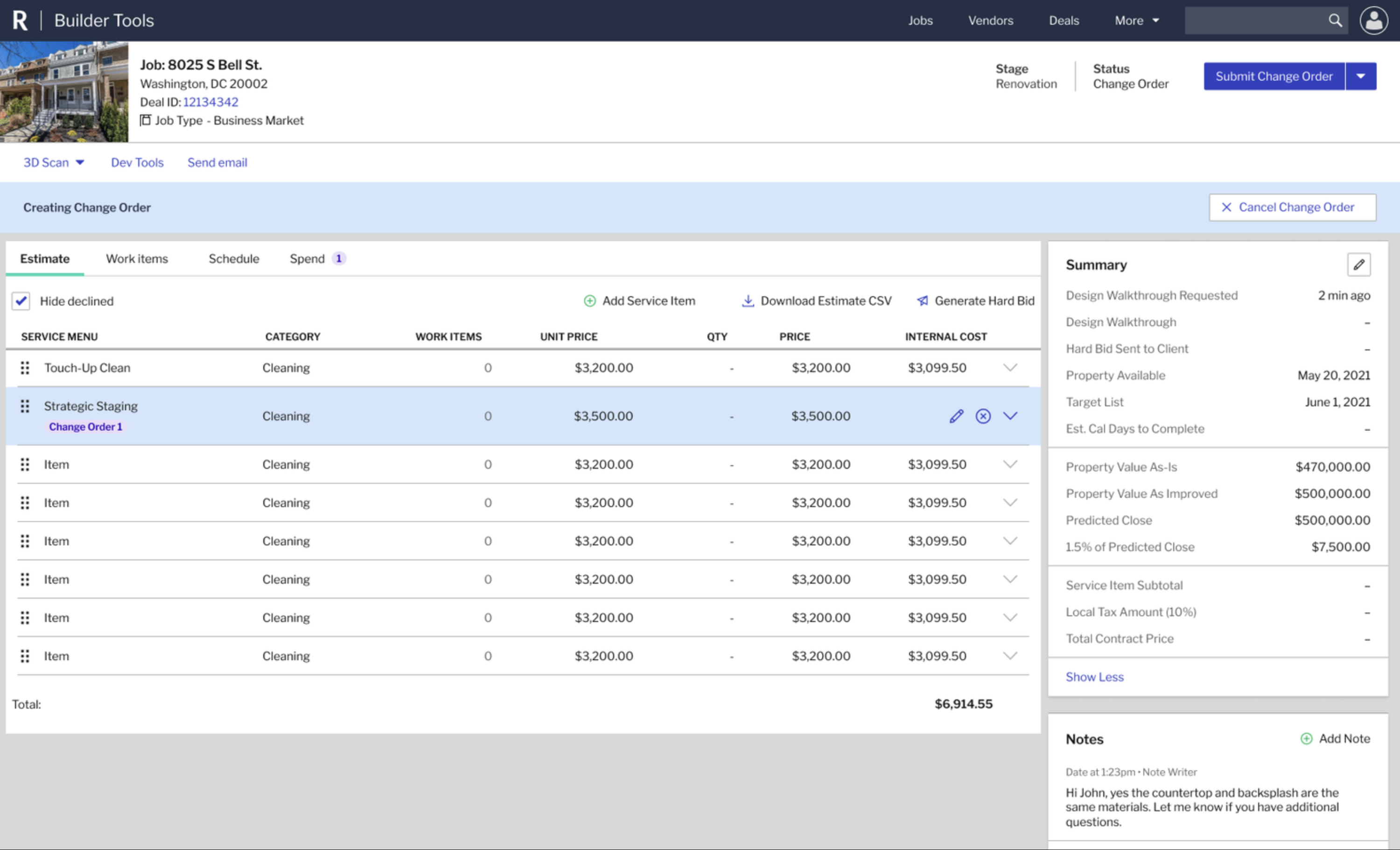Toggle Hide declined checkbox
This screenshot has width=1400, height=850.
pyautogui.click(x=21, y=300)
